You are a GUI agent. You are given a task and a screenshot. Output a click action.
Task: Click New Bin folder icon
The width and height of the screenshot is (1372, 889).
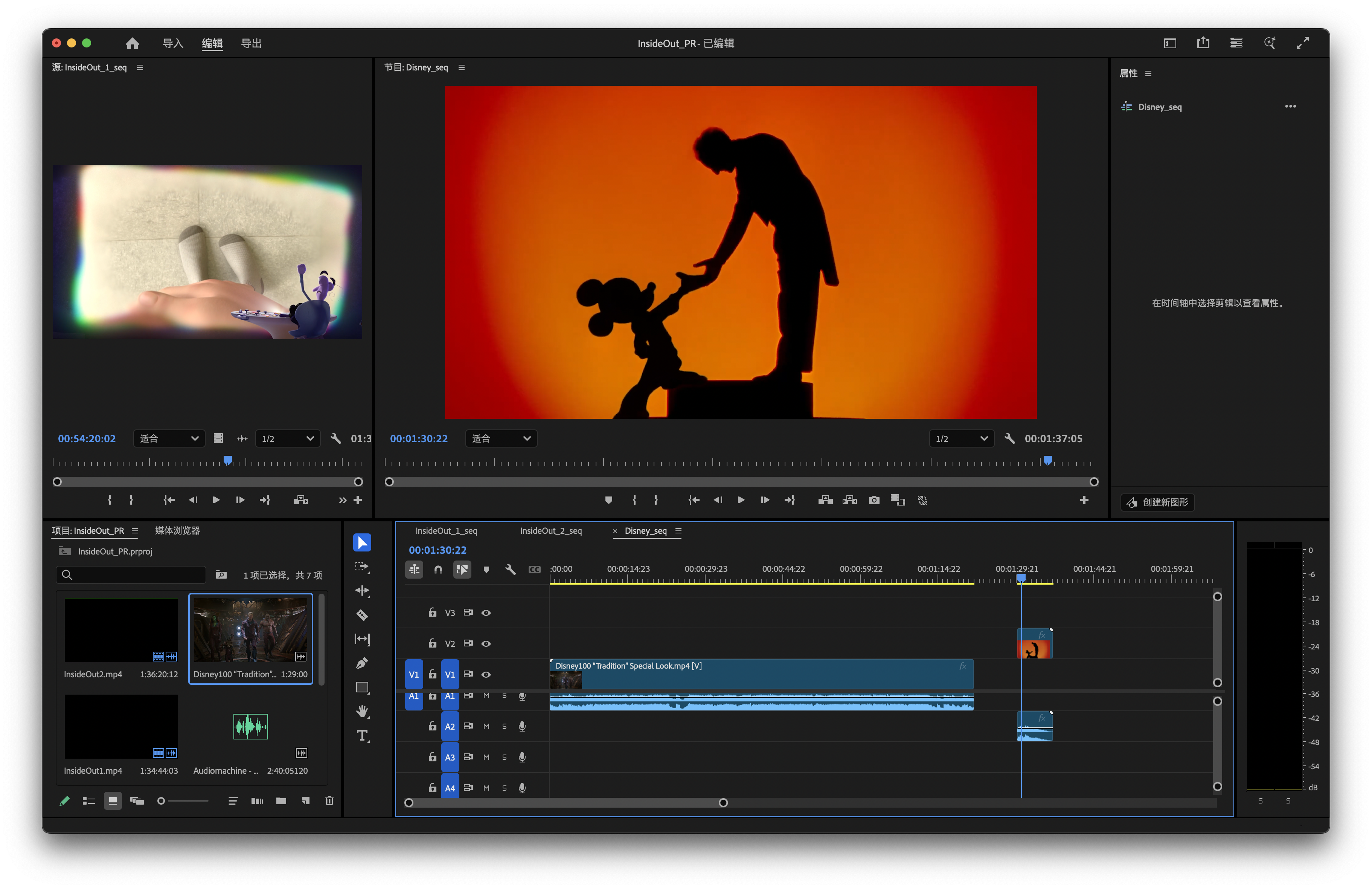281,801
